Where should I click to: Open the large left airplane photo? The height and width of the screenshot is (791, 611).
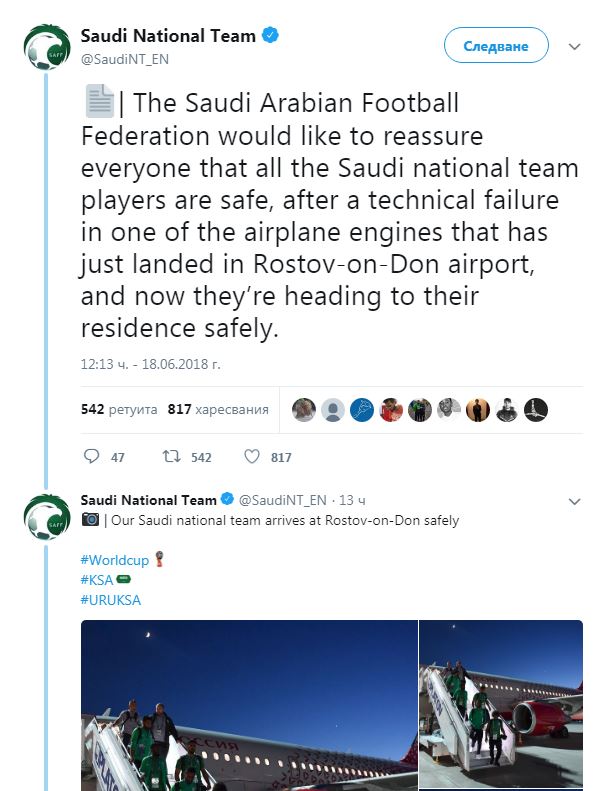[248, 705]
